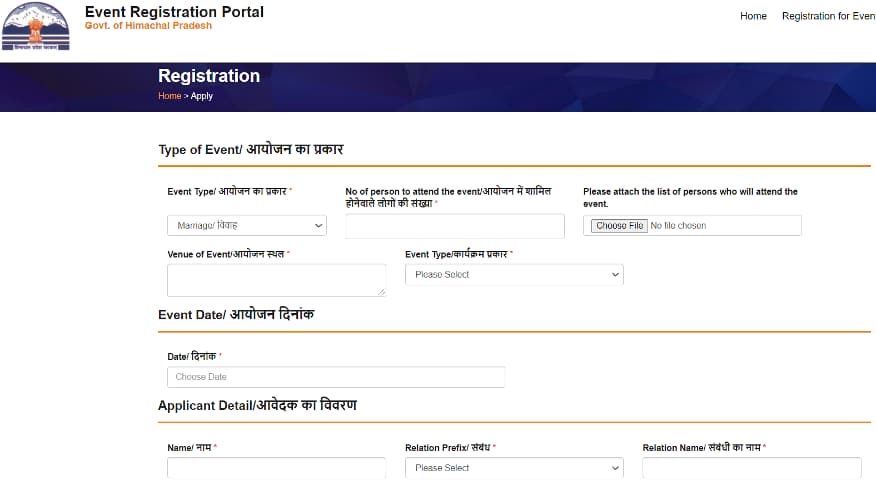This screenshot has height=485, width=876.
Task: Expand the Event Type program Please Select dropdown
Action: 514,275
